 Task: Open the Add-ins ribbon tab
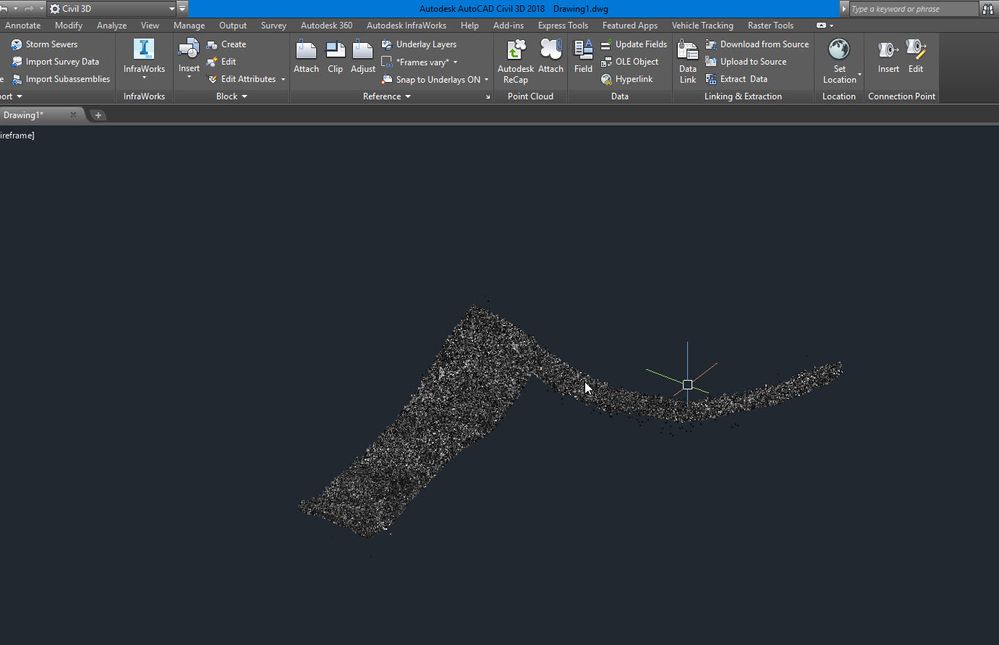(x=508, y=25)
